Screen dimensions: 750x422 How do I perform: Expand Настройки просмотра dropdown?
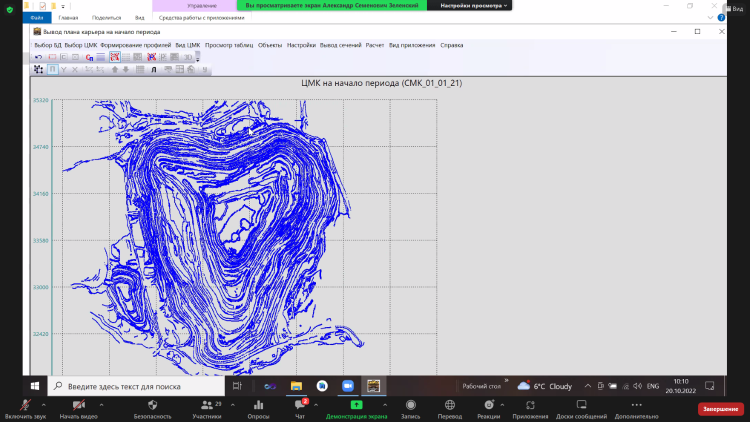pos(475,5)
